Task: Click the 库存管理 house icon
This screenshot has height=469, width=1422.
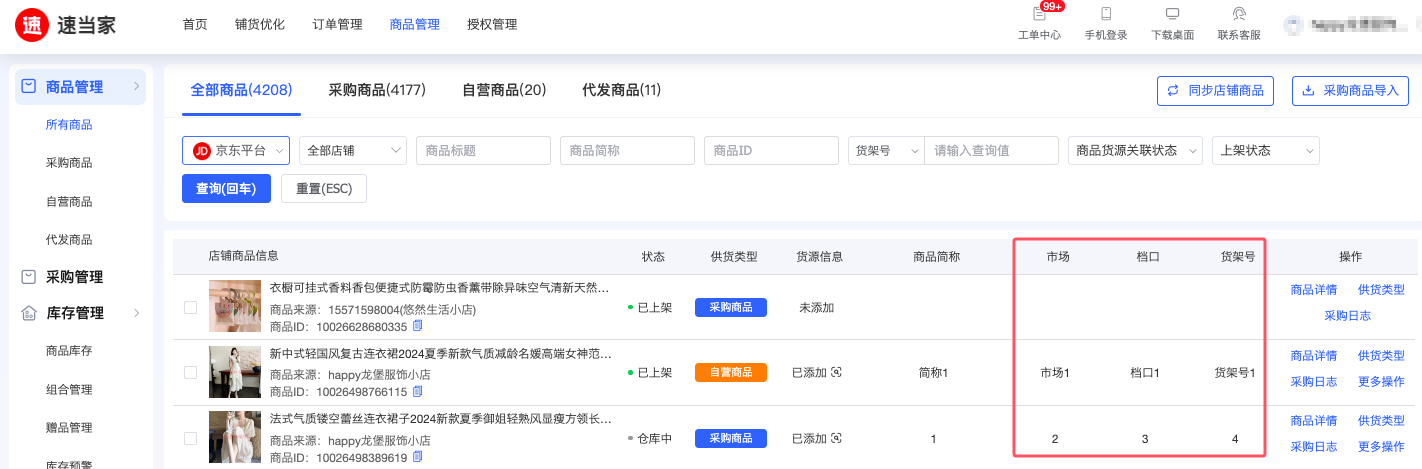Action: 29,313
